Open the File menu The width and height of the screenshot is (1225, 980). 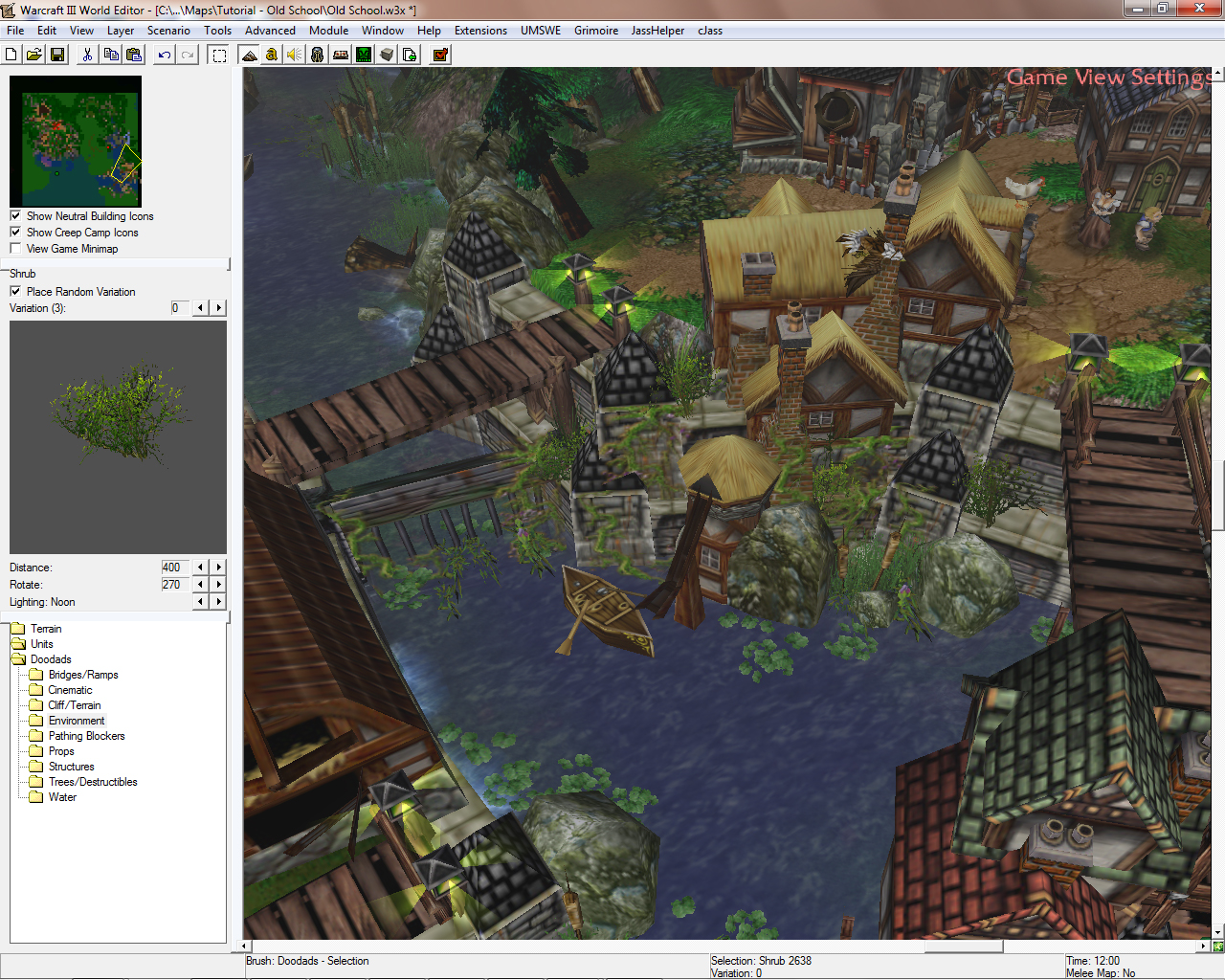pos(15,31)
